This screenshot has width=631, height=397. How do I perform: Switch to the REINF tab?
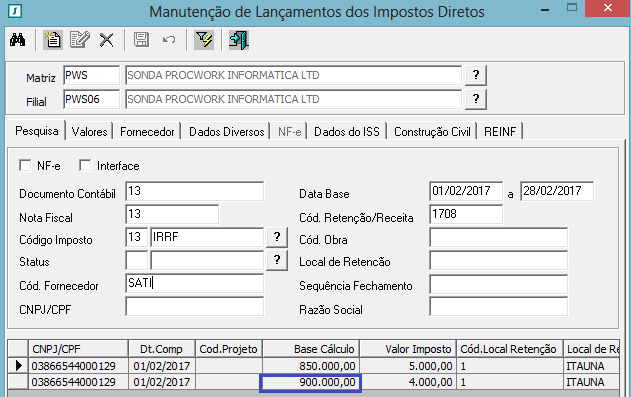click(x=500, y=132)
